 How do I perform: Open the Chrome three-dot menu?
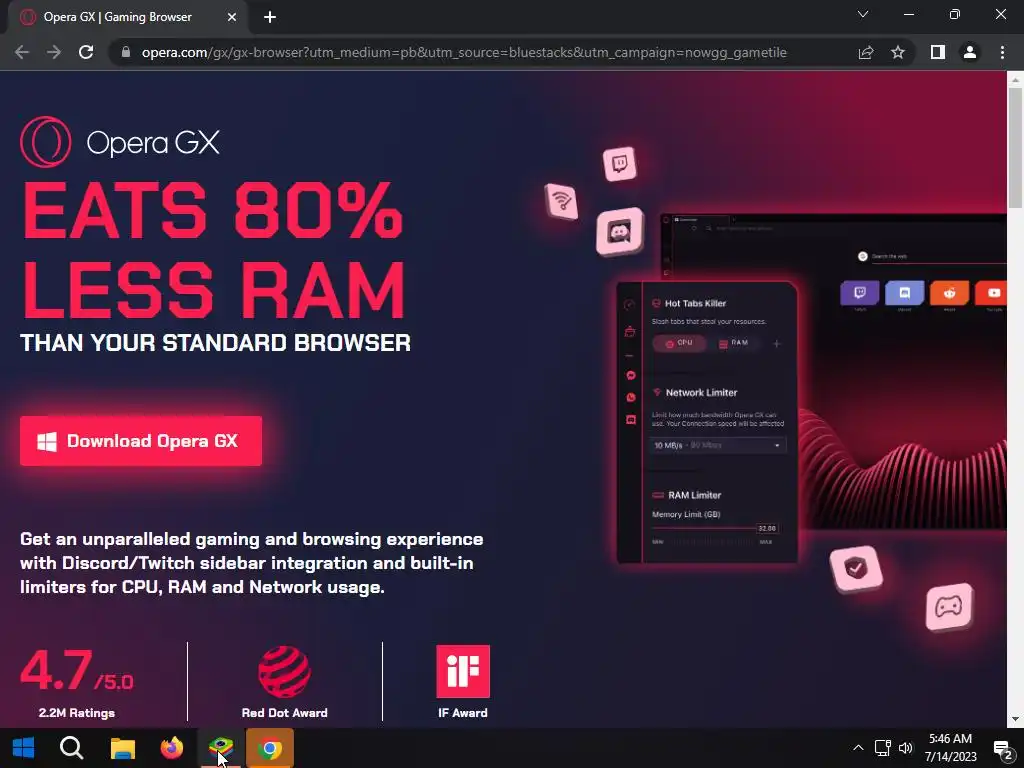pyautogui.click(x=1002, y=52)
